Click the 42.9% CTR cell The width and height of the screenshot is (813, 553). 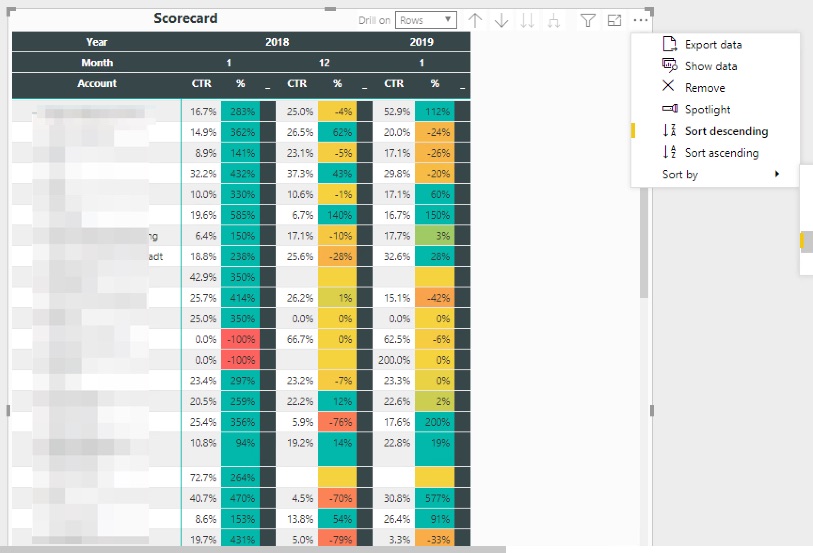202,277
